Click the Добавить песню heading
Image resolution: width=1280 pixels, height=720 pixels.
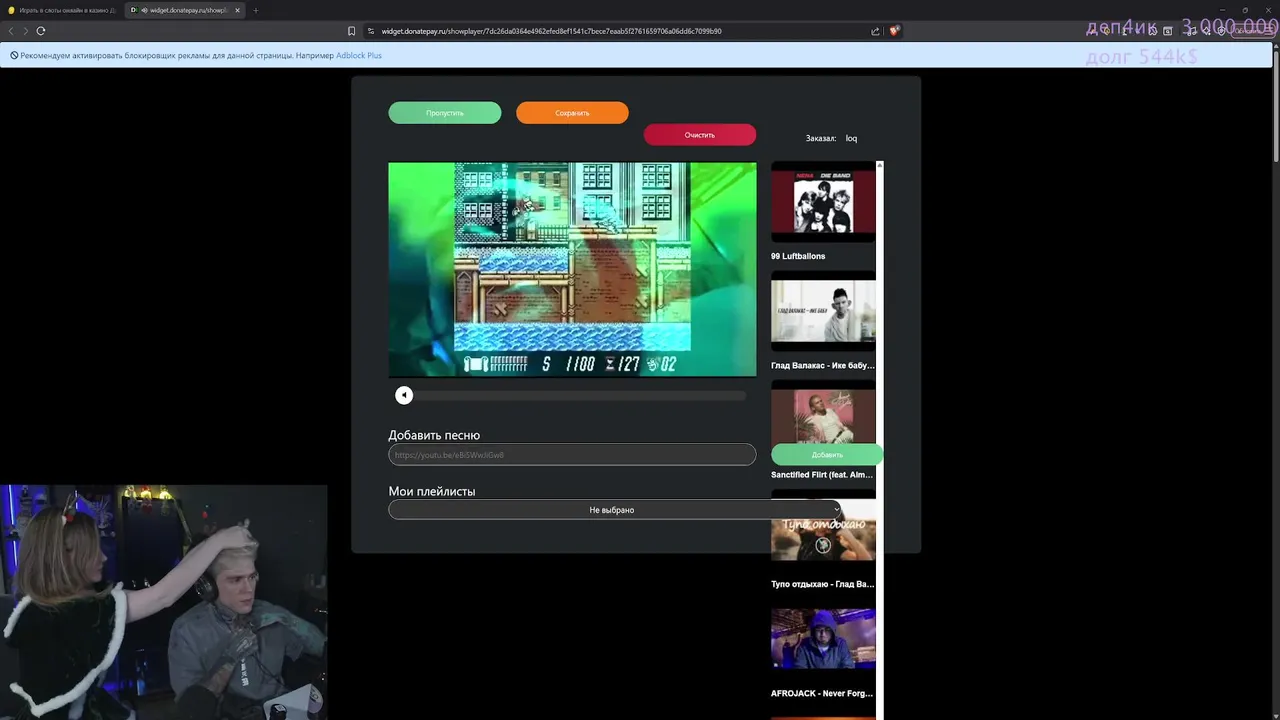[x=434, y=435]
